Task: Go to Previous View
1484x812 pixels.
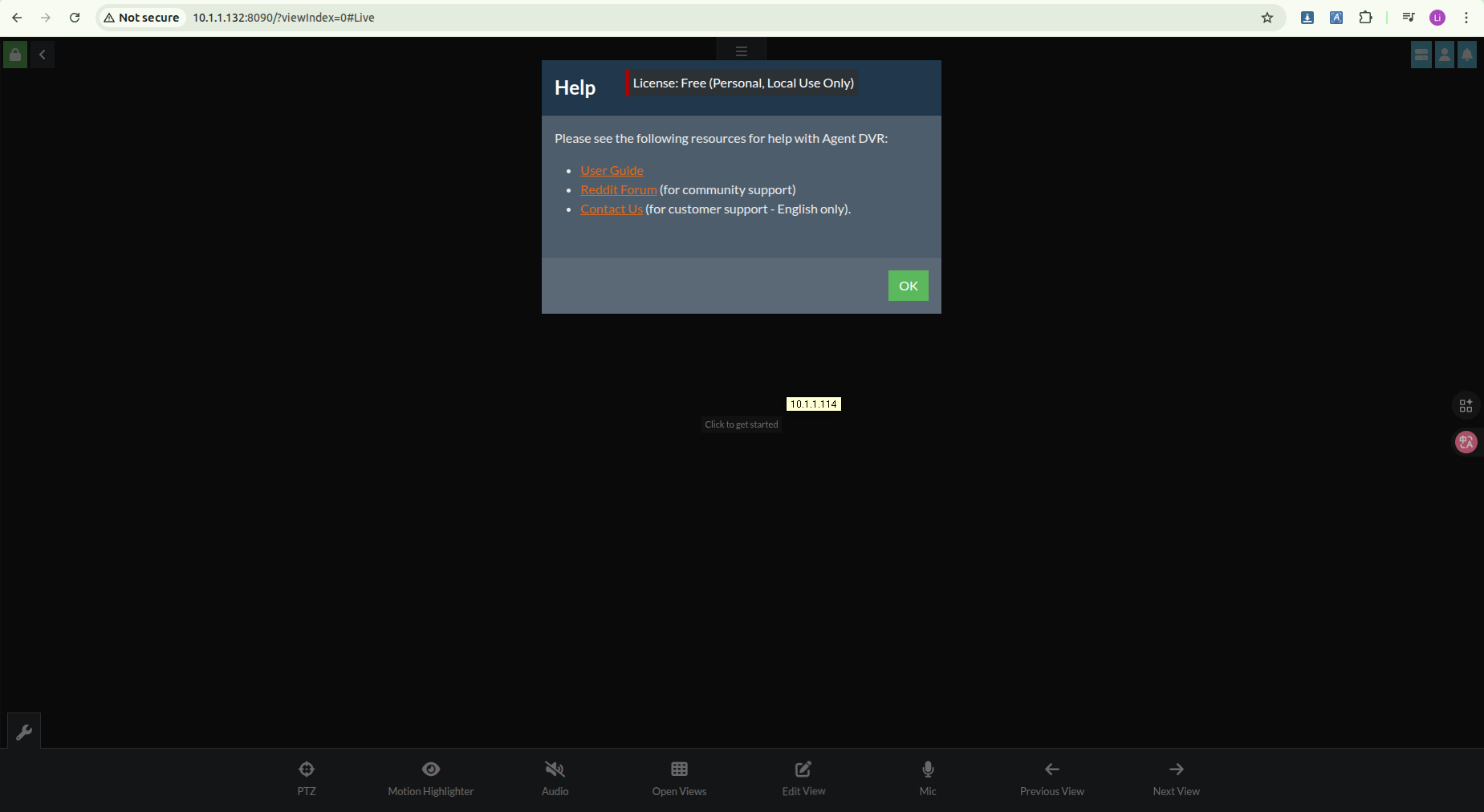Action: [1051, 778]
